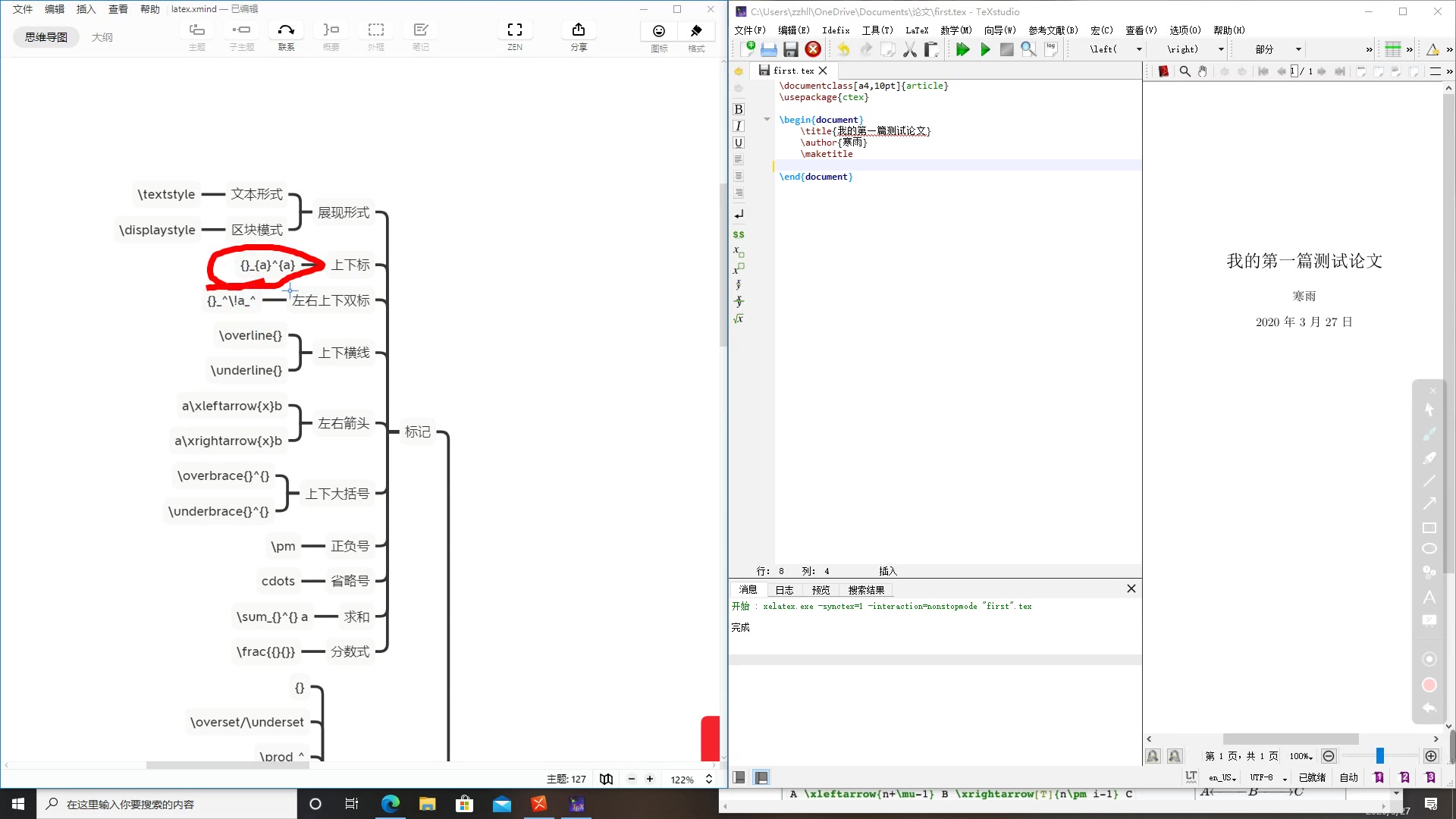Open the 部分 sectioning dropdown
1456x819 pixels.
click(1298, 50)
